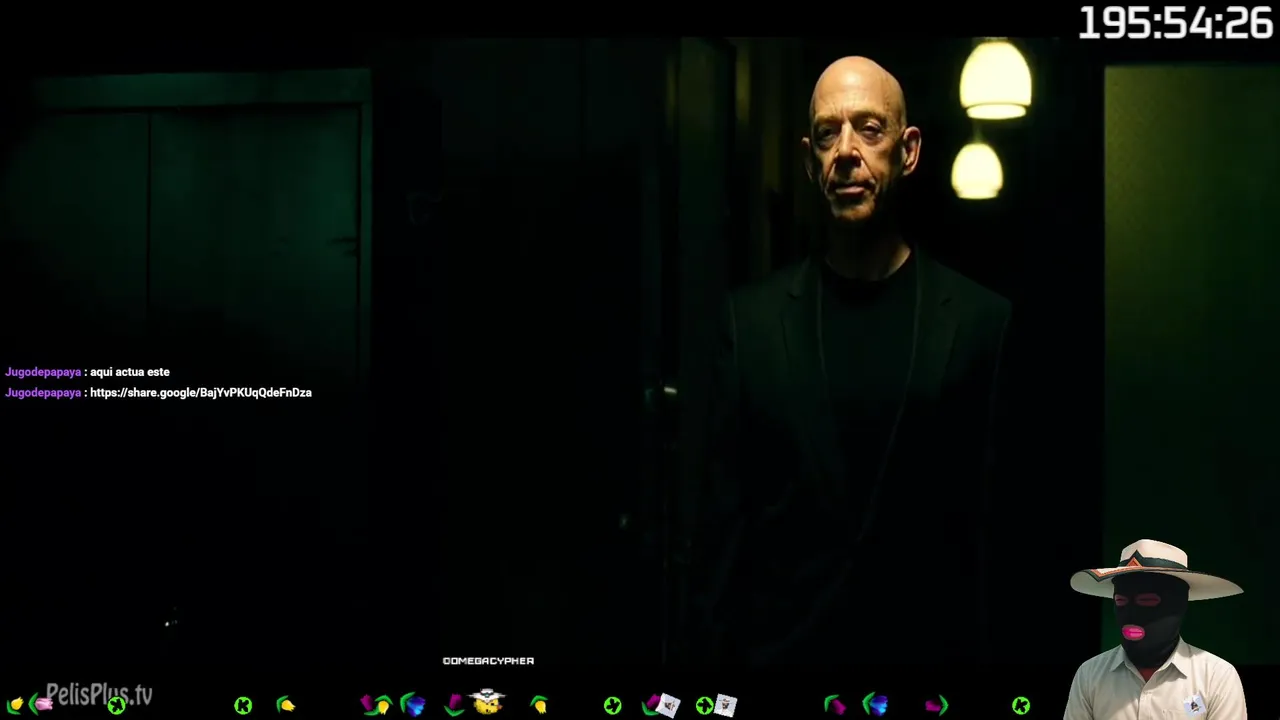Click the yellow emoji wearing a white hat
Screen dimensions: 1280x720
click(487, 701)
